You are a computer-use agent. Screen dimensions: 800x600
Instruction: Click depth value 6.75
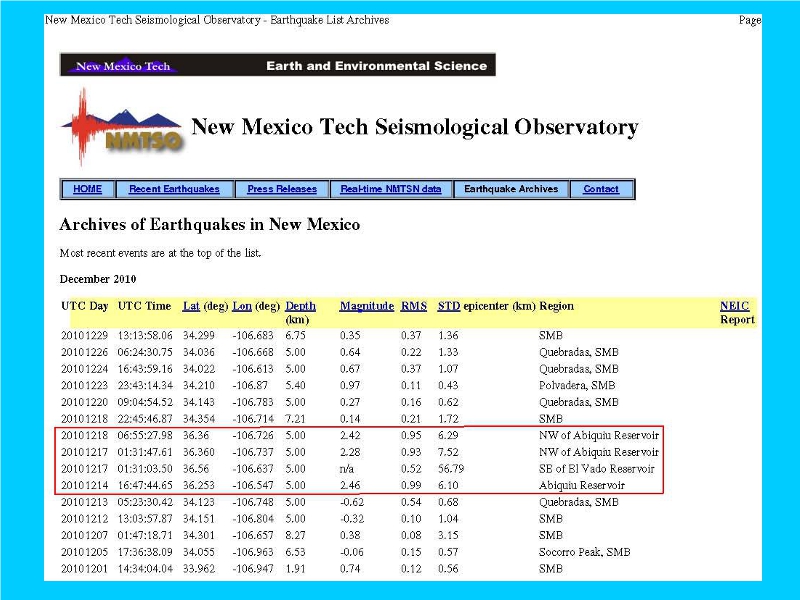click(295, 336)
